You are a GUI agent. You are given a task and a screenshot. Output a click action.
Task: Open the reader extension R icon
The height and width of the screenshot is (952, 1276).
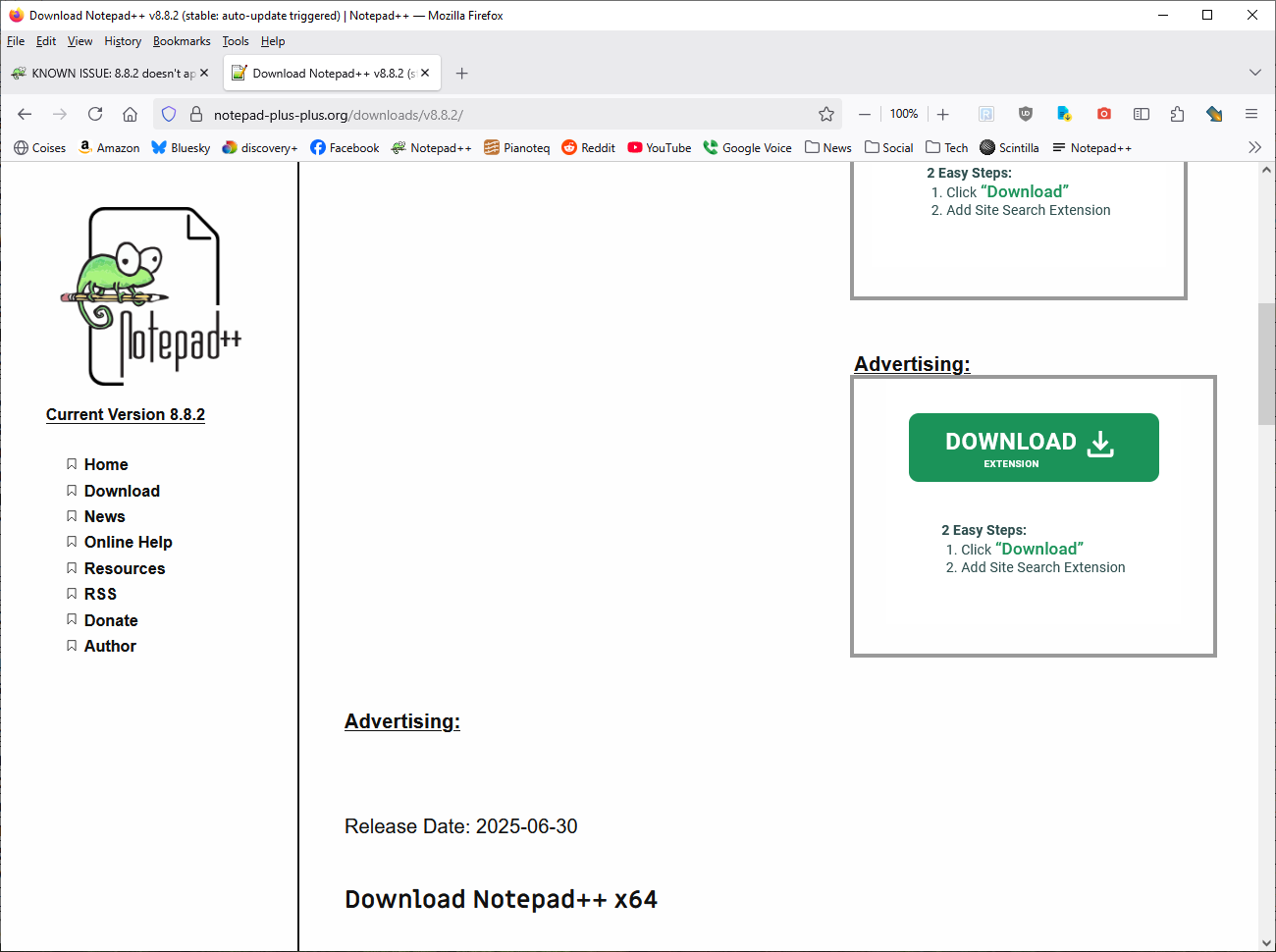[986, 114]
